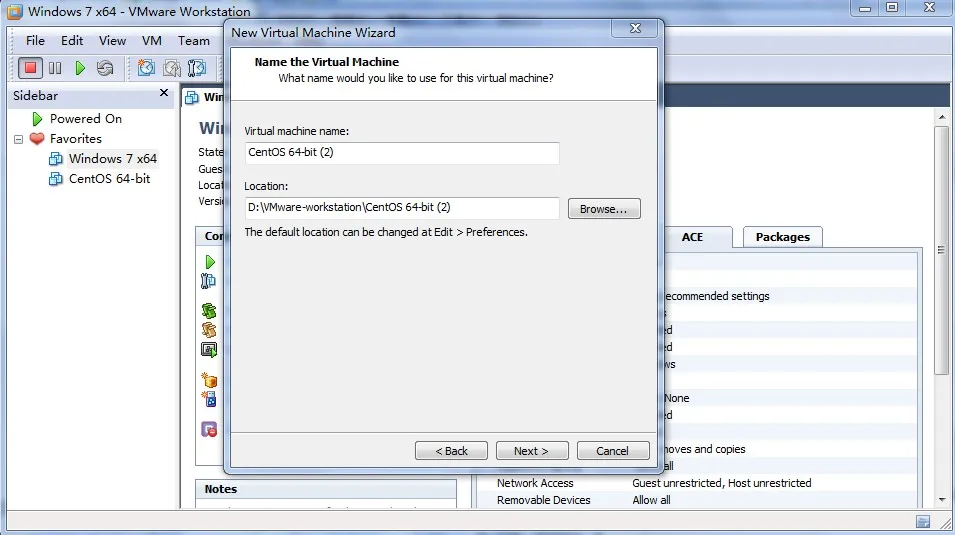The image size is (955, 535).
Task: Click the Next > button
Action: click(532, 451)
